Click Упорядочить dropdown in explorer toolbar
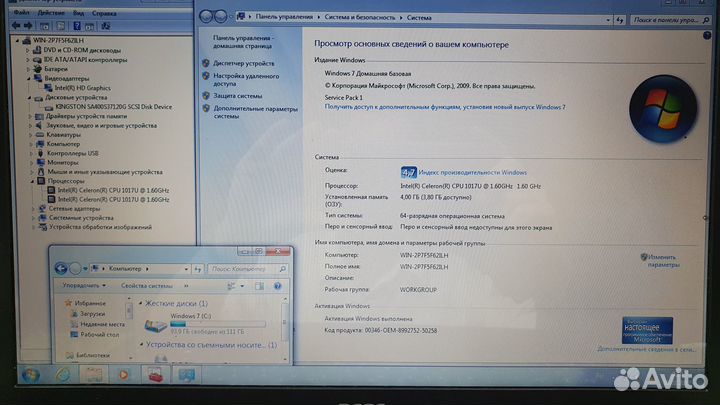720x405 pixels. (x=84, y=286)
